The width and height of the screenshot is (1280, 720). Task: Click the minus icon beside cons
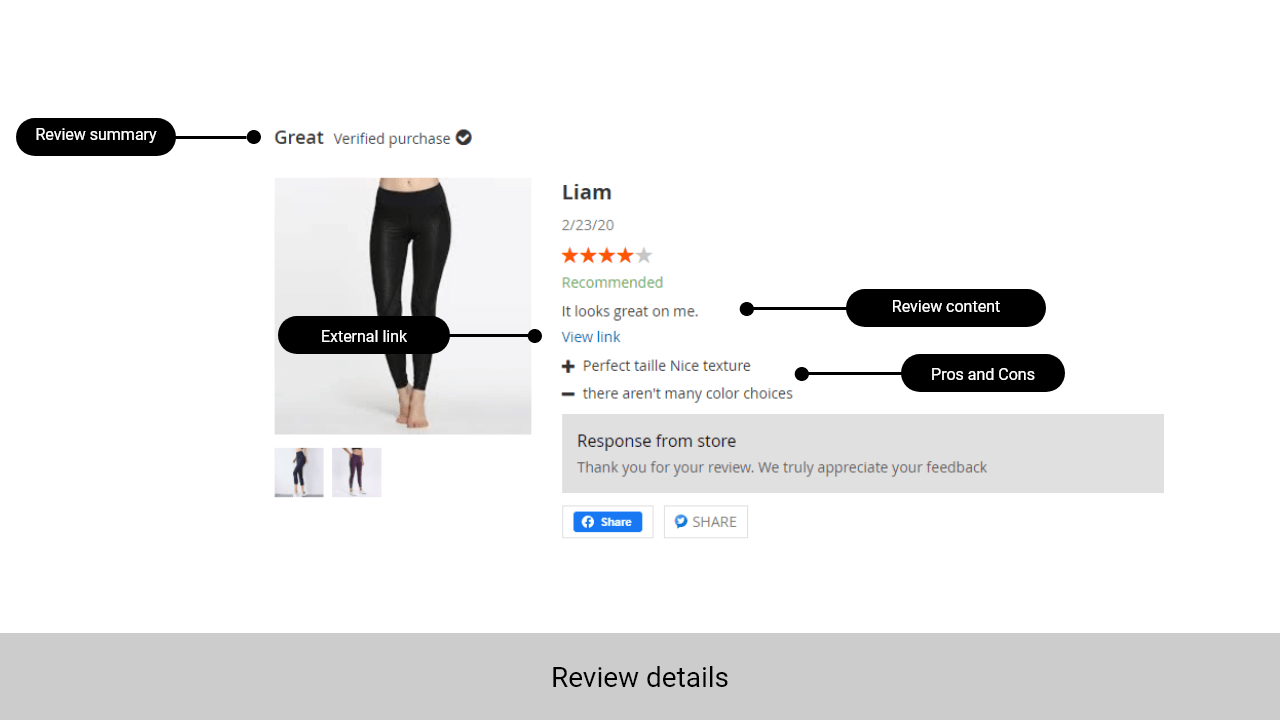pyautogui.click(x=568, y=394)
